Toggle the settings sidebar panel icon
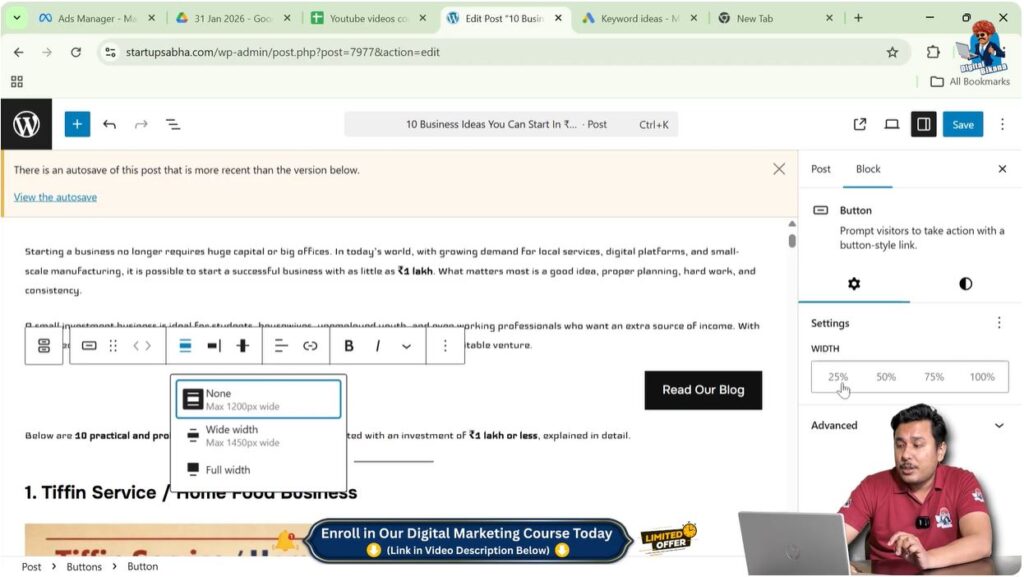Screen dimensions: 1024x577 point(922,124)
